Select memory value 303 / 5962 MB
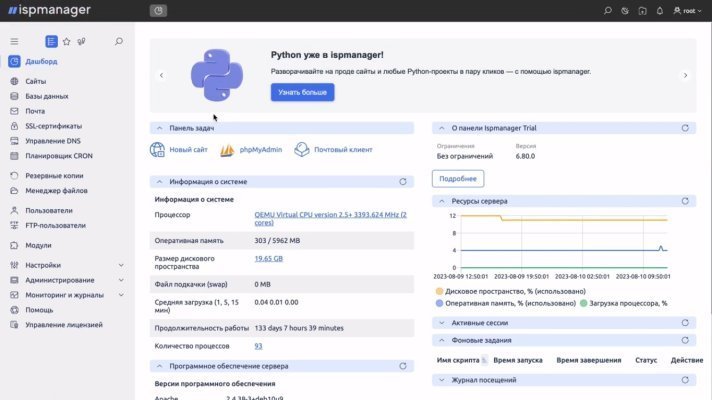 [x=277, y=241]
